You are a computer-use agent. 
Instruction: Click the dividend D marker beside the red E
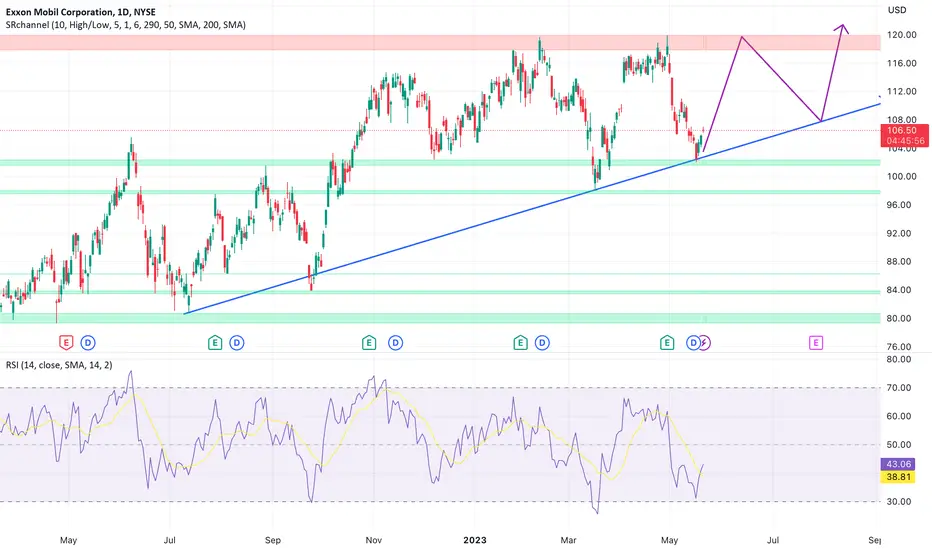tap(88, 342)
